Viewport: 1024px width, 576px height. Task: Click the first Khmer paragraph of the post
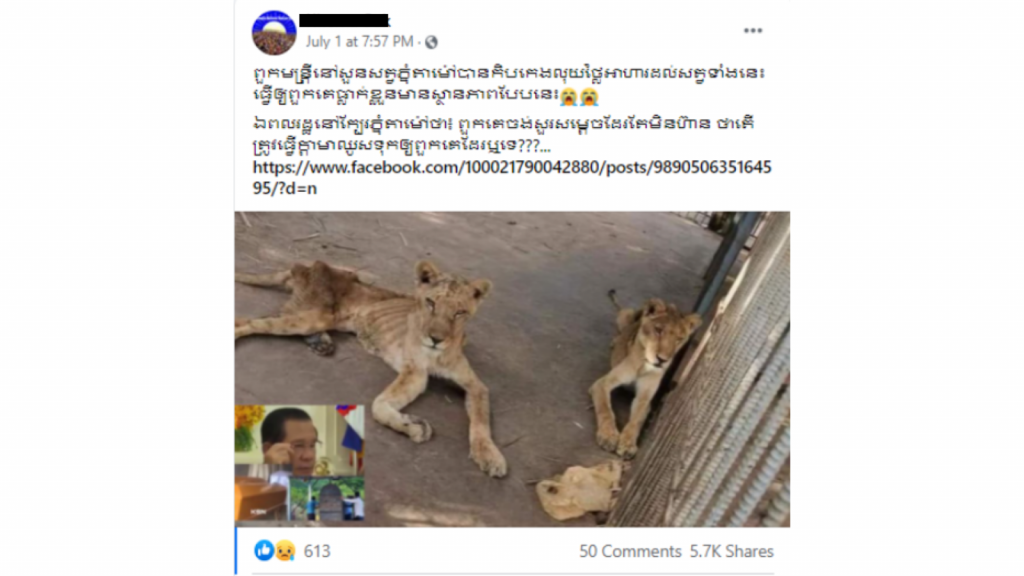point(509,84)
